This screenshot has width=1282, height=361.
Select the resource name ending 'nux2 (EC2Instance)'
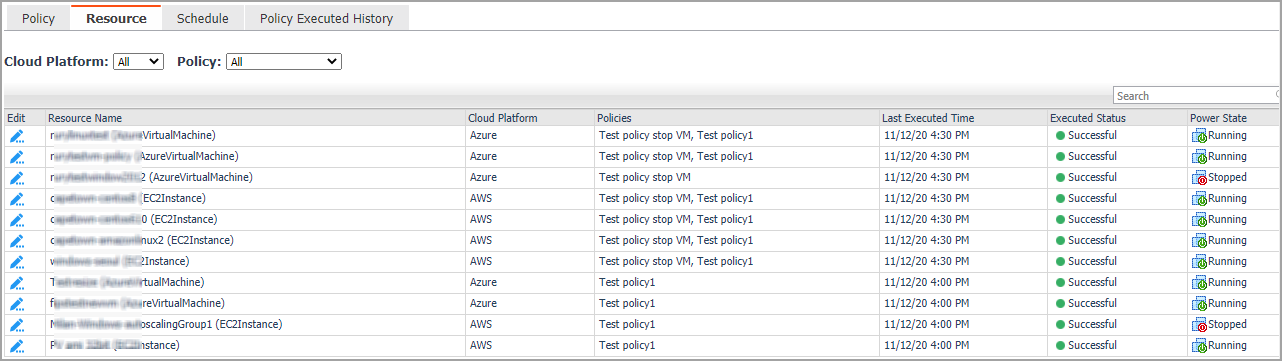(142, 241)
